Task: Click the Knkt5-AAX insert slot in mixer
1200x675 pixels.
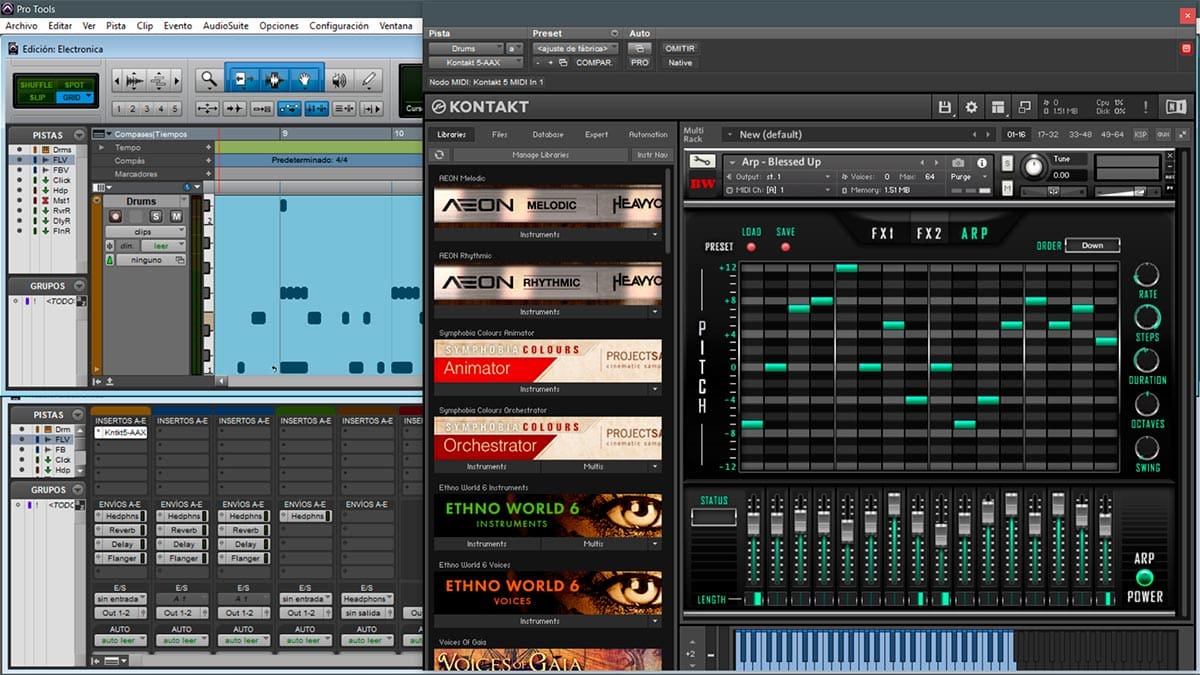Action: click(x=121, y=433)
